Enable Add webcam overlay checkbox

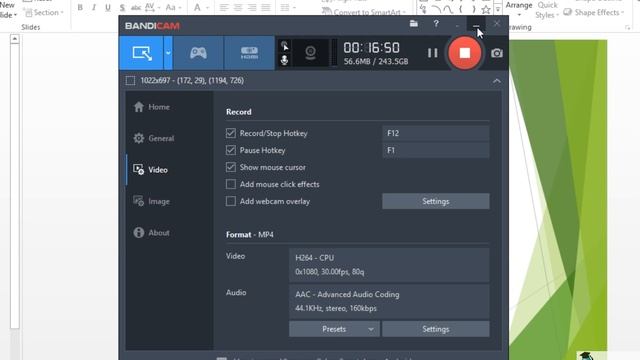pyautogui.click(x=231, y=201)
